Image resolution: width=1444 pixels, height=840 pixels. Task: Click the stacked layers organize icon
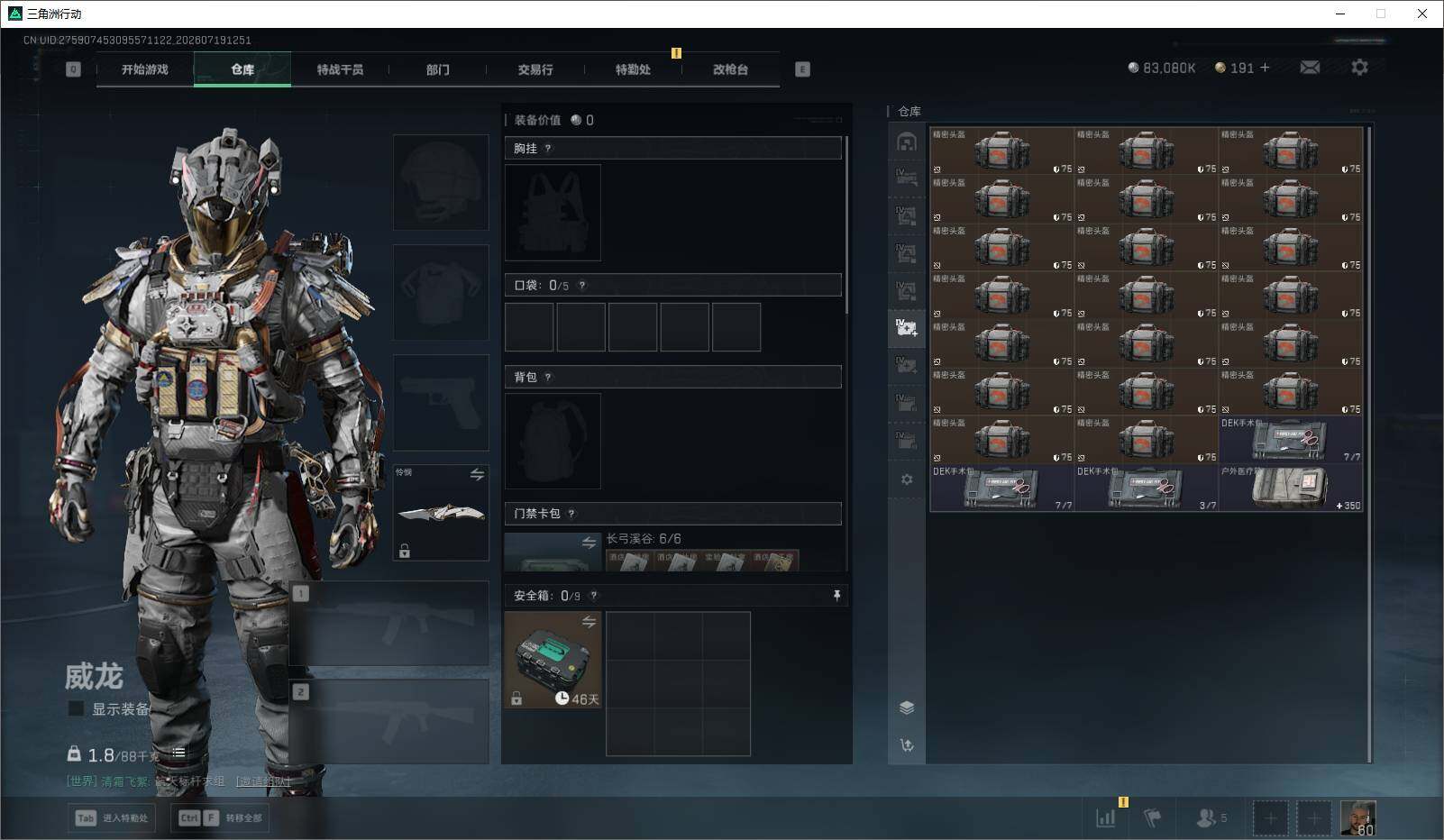907,708
